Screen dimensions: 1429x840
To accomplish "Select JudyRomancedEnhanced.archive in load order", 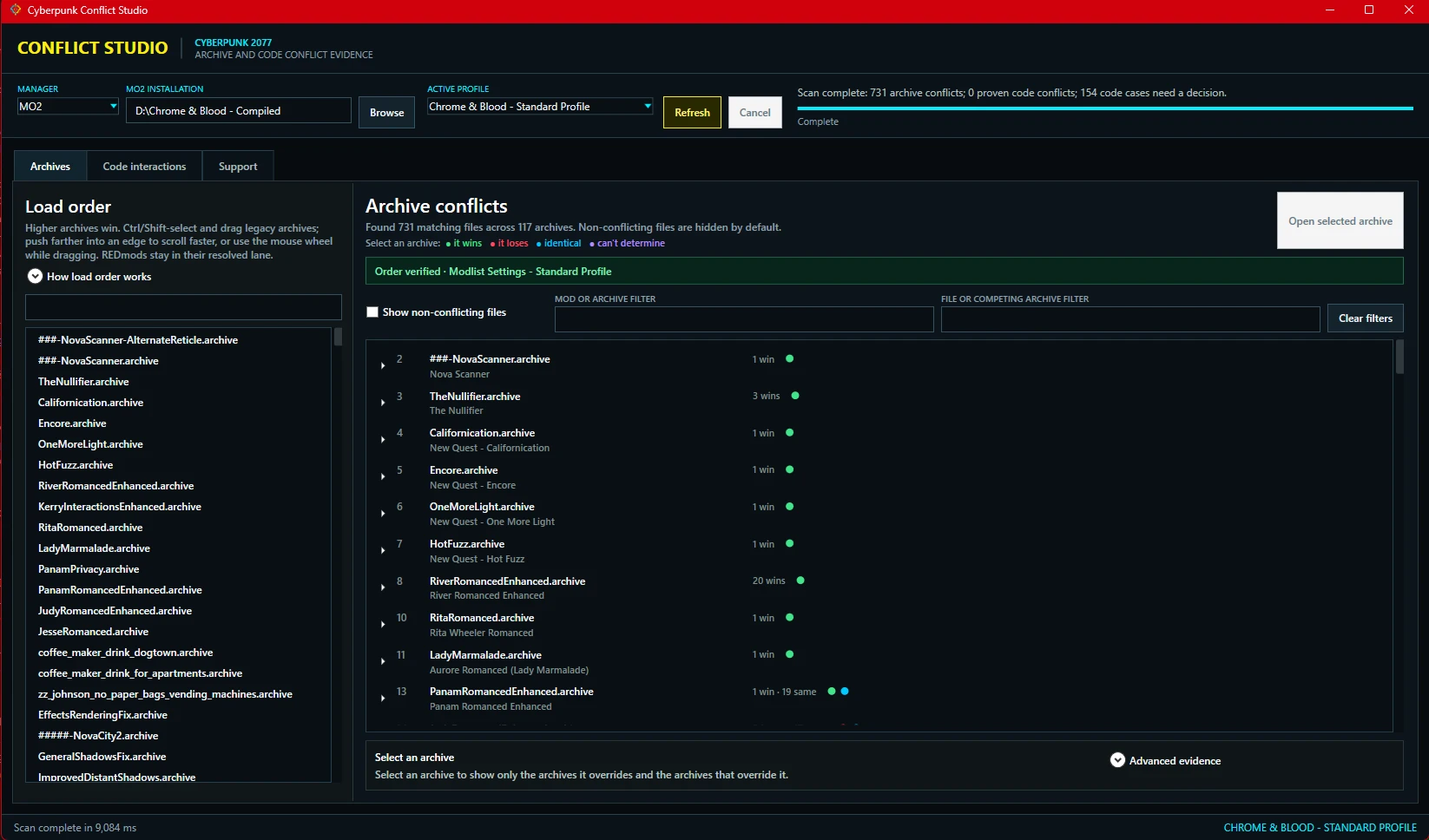I will pos(179,611).
